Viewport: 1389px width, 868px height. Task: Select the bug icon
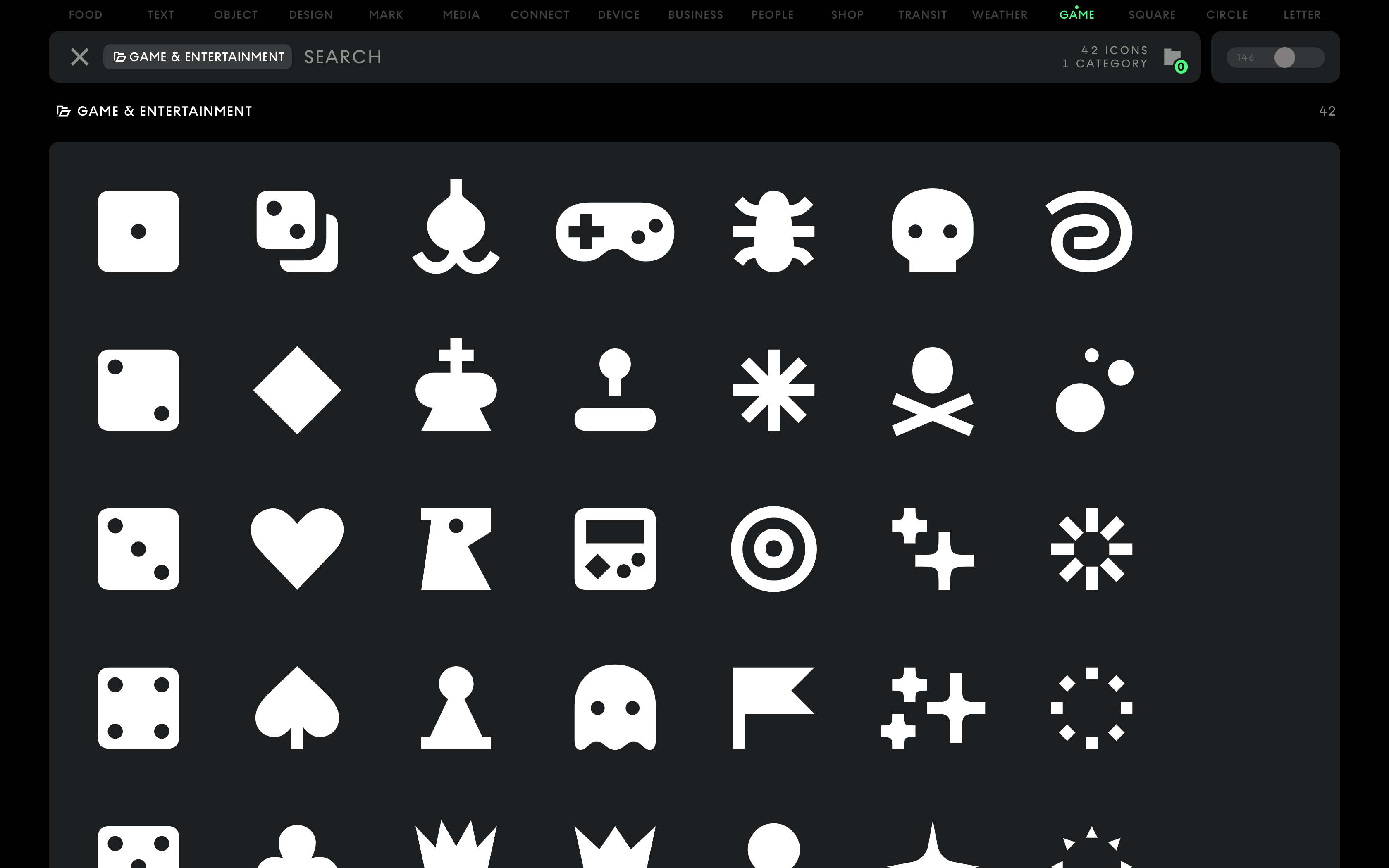773,231
